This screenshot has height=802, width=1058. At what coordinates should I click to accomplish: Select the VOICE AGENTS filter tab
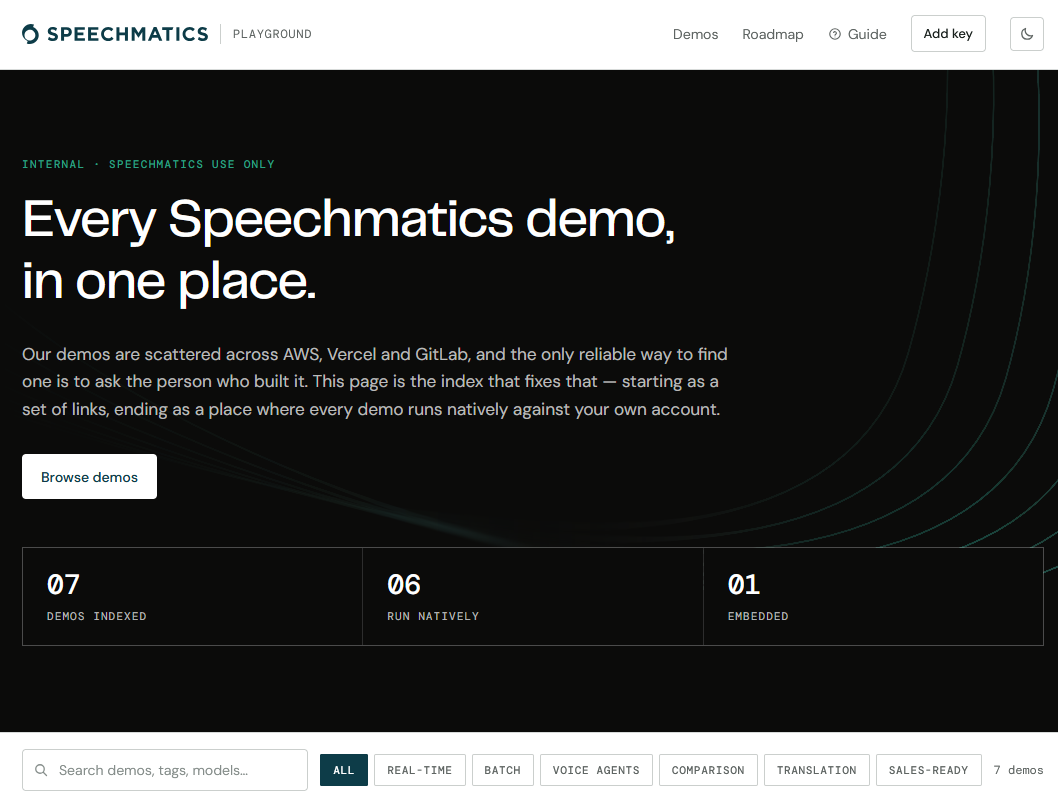pos(596,770)
